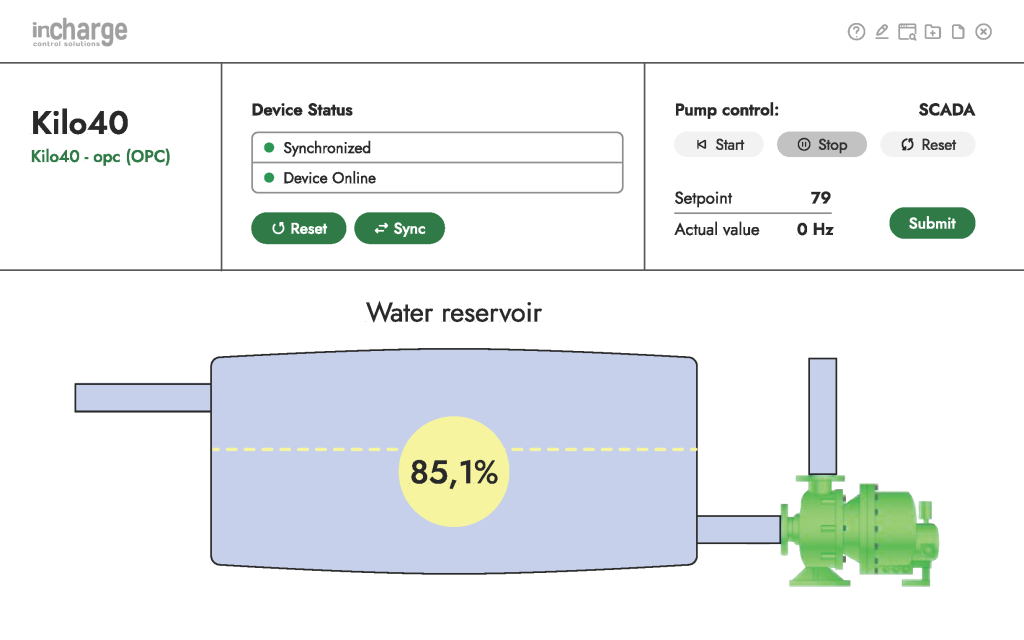
Task: Open the window search inspect icon
Action: [907, 32]
